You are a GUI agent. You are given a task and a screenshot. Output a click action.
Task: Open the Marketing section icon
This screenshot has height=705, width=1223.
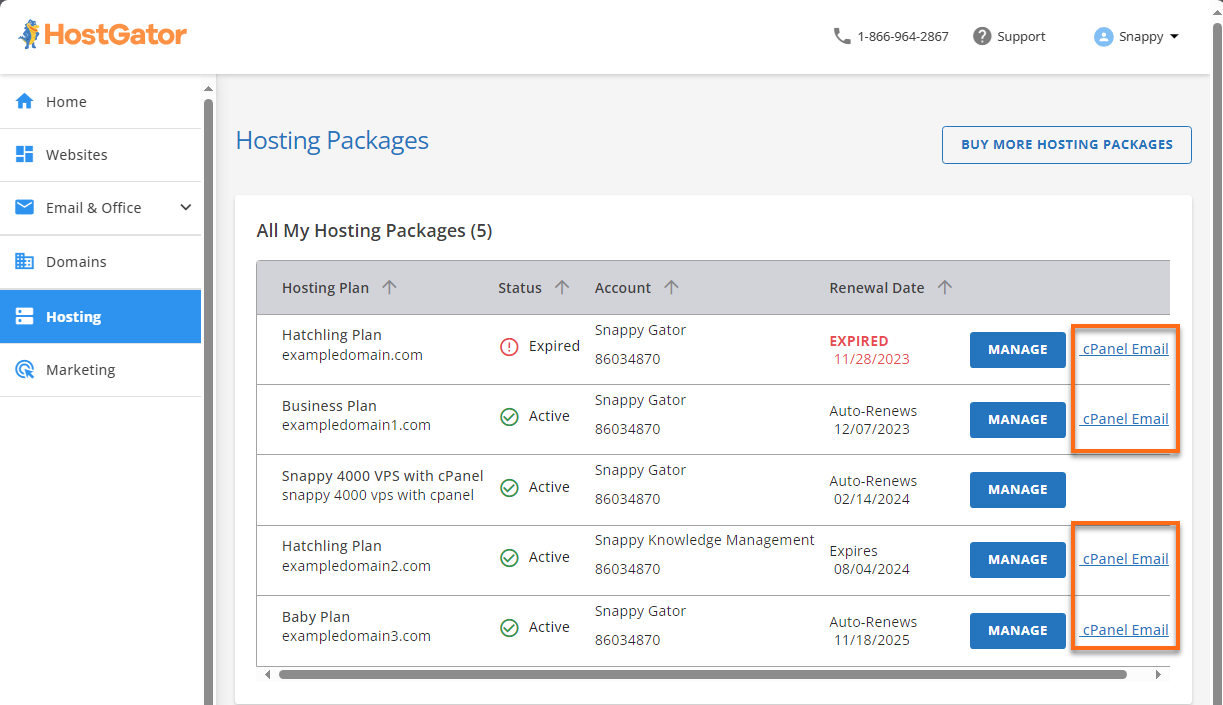click(x=23, y=369)
